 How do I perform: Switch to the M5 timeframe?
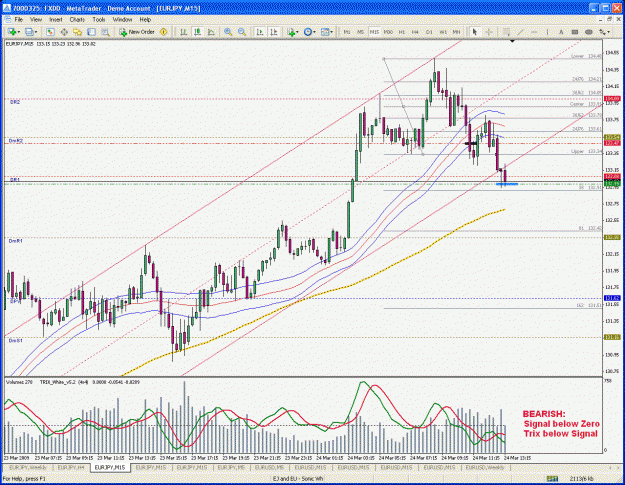360,32
